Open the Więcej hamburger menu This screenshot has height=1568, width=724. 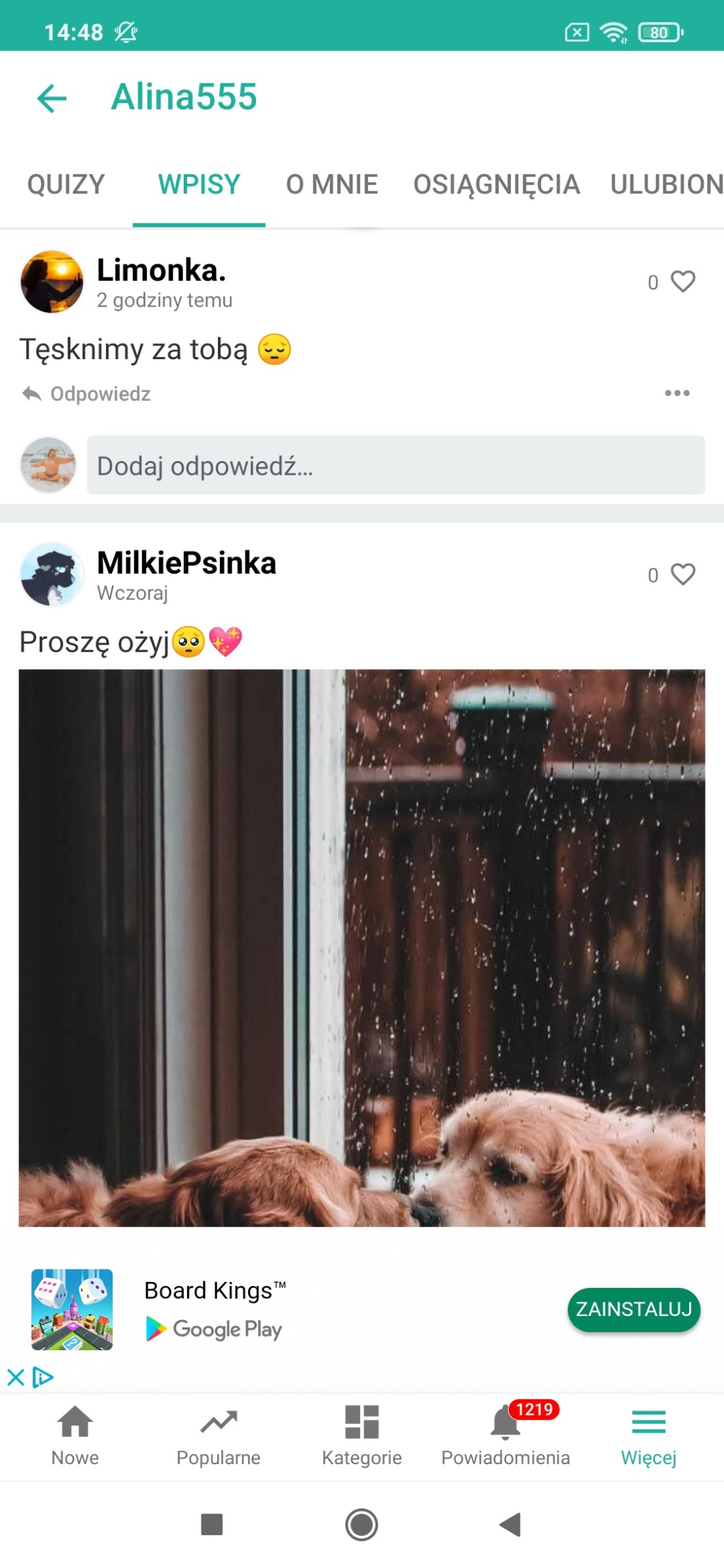click(x=648, y=1423)
